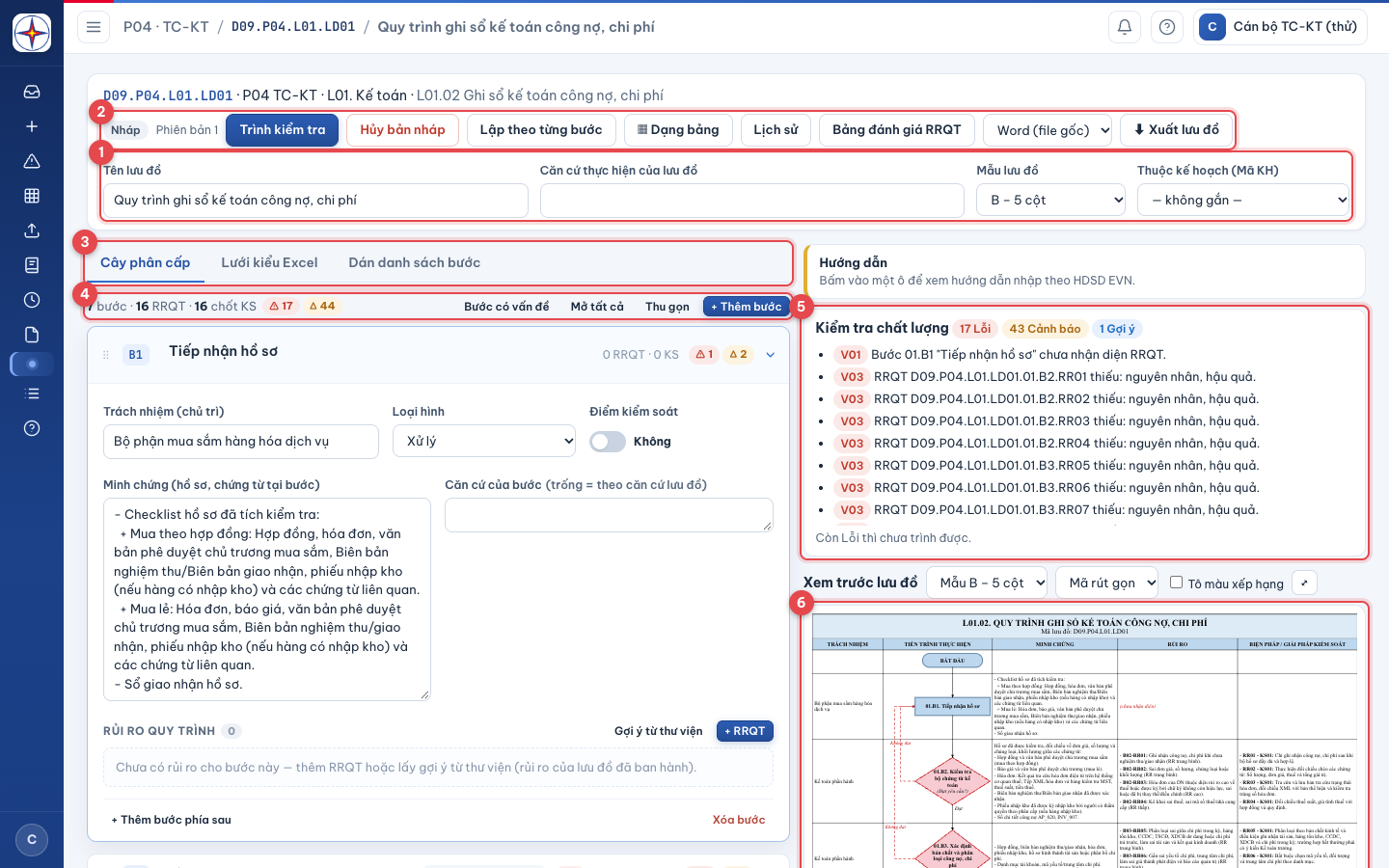Open the Word (file gốc) export dropdown

[1049, 130]
